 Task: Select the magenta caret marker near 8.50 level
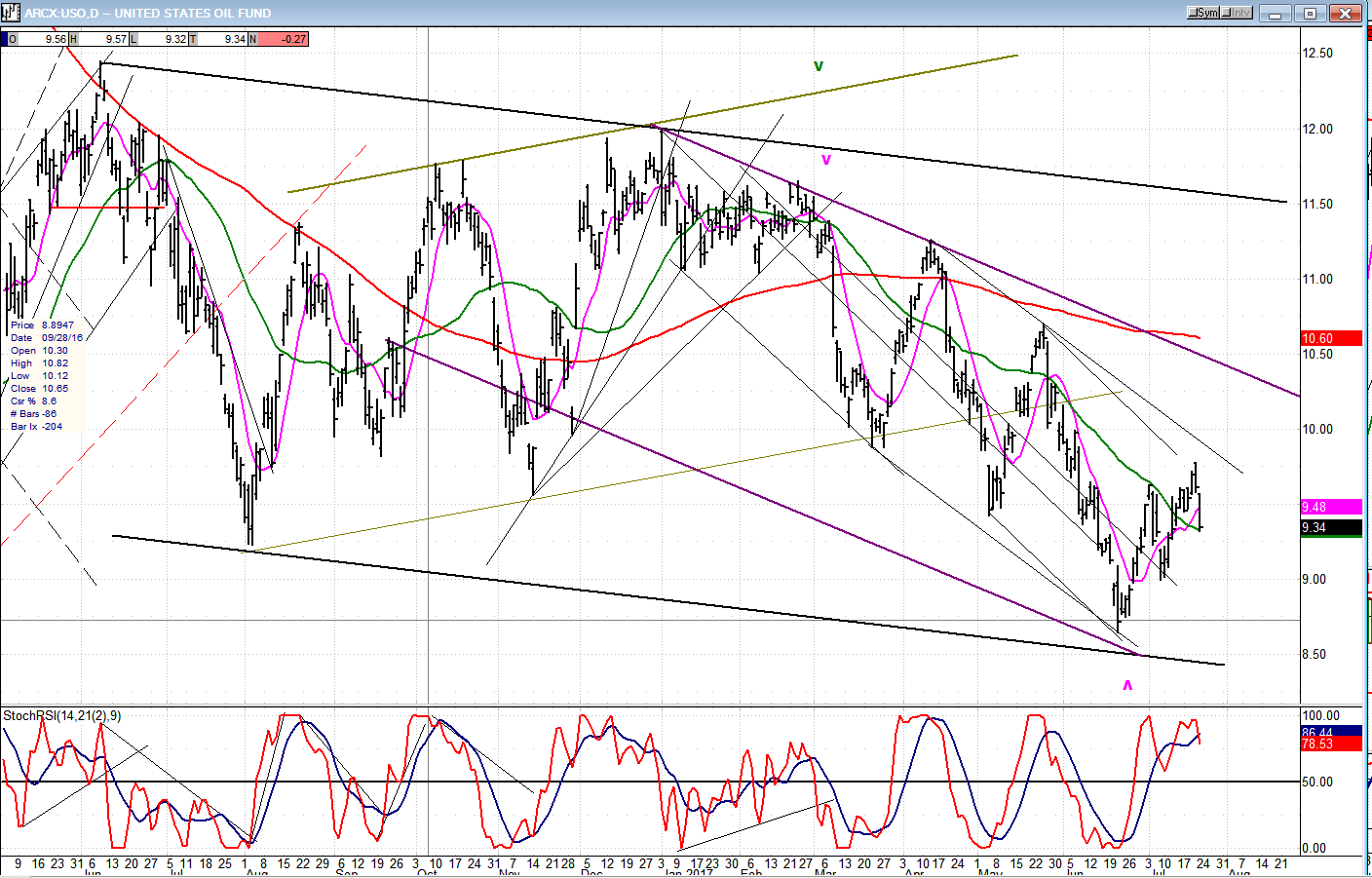pos(1127,685)
